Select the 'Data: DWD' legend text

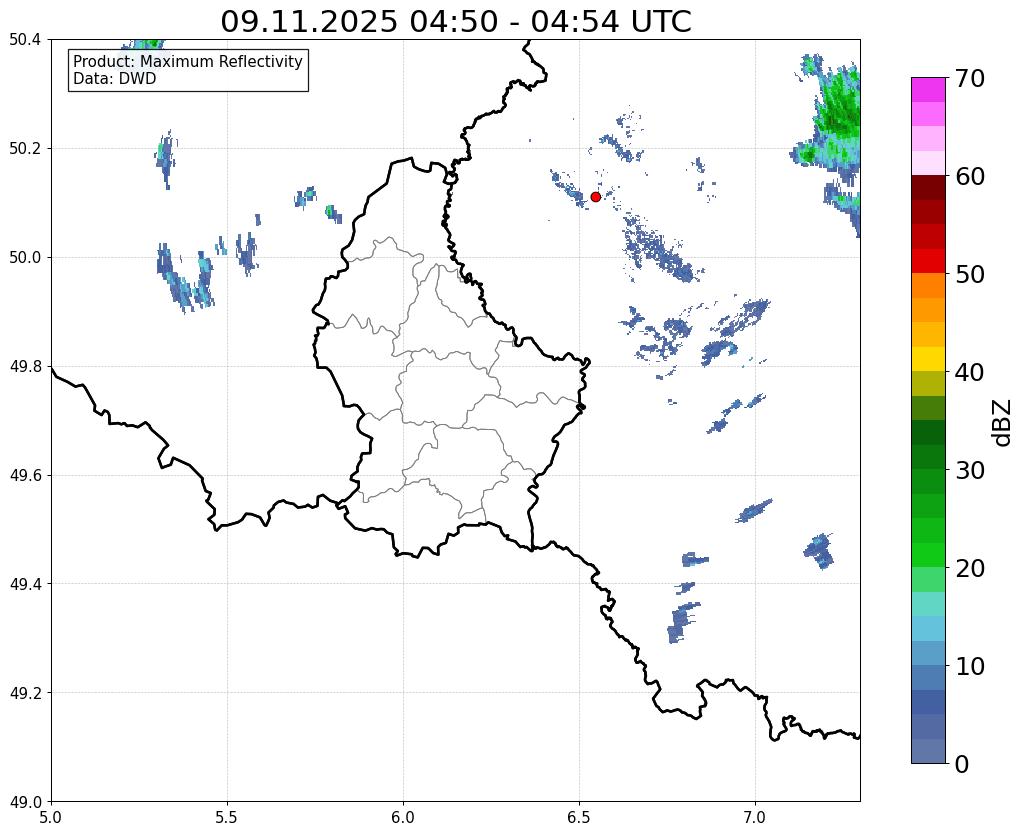click(x=115, y=79)
